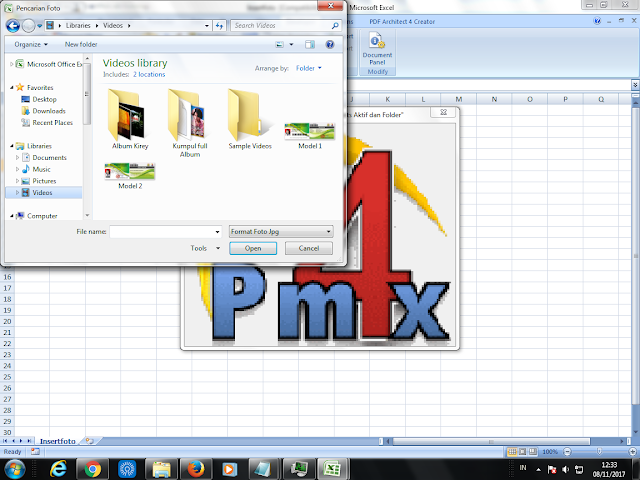Open Internet Explorer from taskbar
640x480 pixels.
[x=58, y=469]
